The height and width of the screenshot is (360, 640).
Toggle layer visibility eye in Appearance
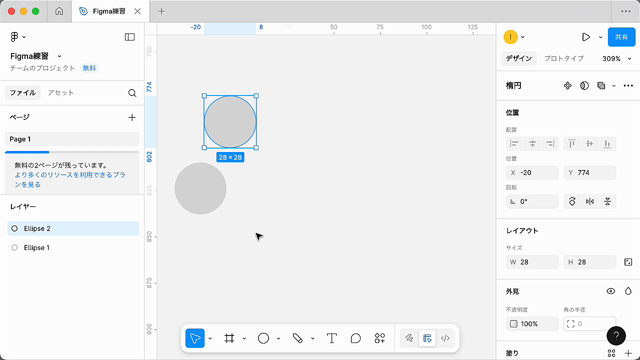[x=611, y=291]
